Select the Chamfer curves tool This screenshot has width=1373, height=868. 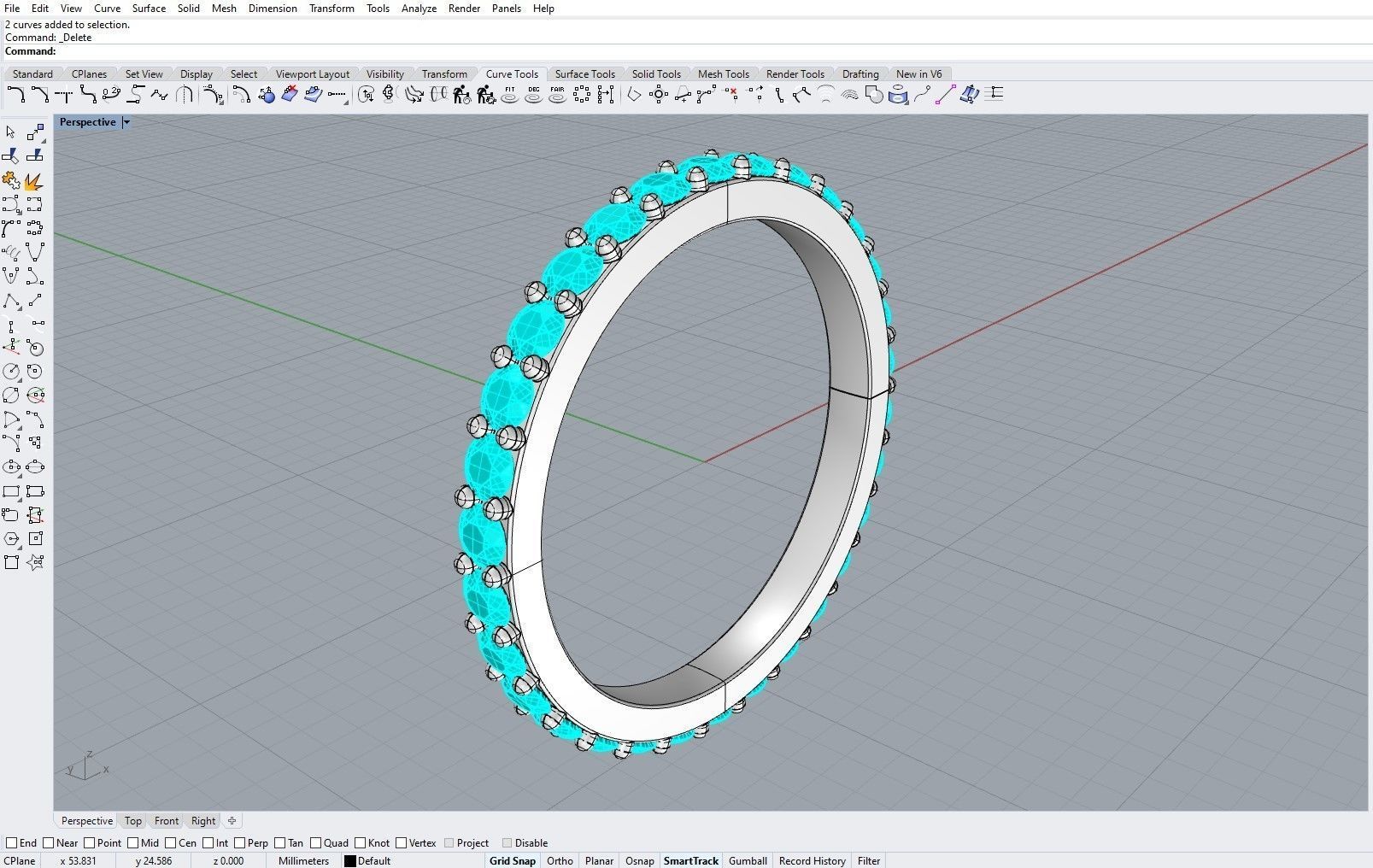point(39,94)
